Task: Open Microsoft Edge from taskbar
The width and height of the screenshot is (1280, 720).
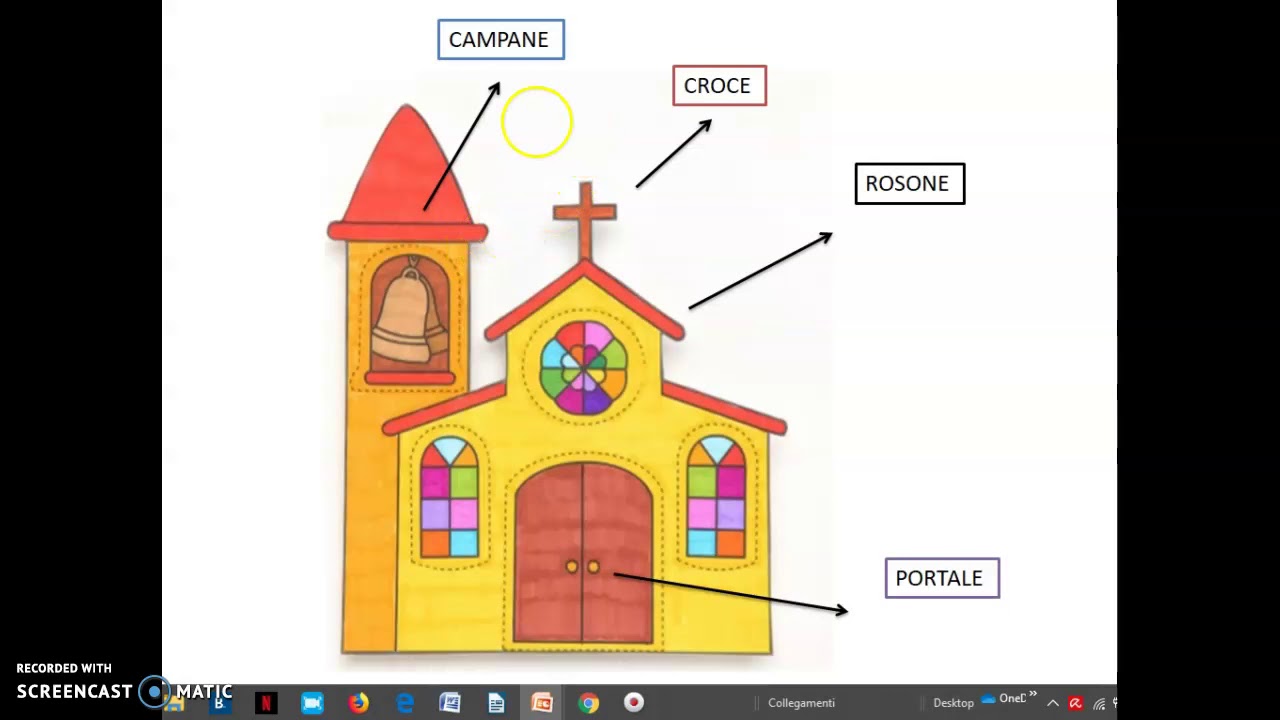Action: click(x=405, y=703)
